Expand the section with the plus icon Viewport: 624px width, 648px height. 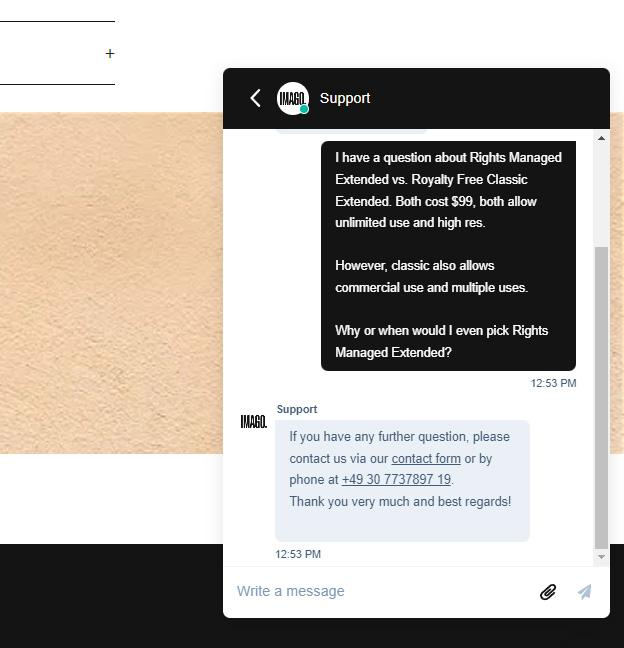click(110, 54)
